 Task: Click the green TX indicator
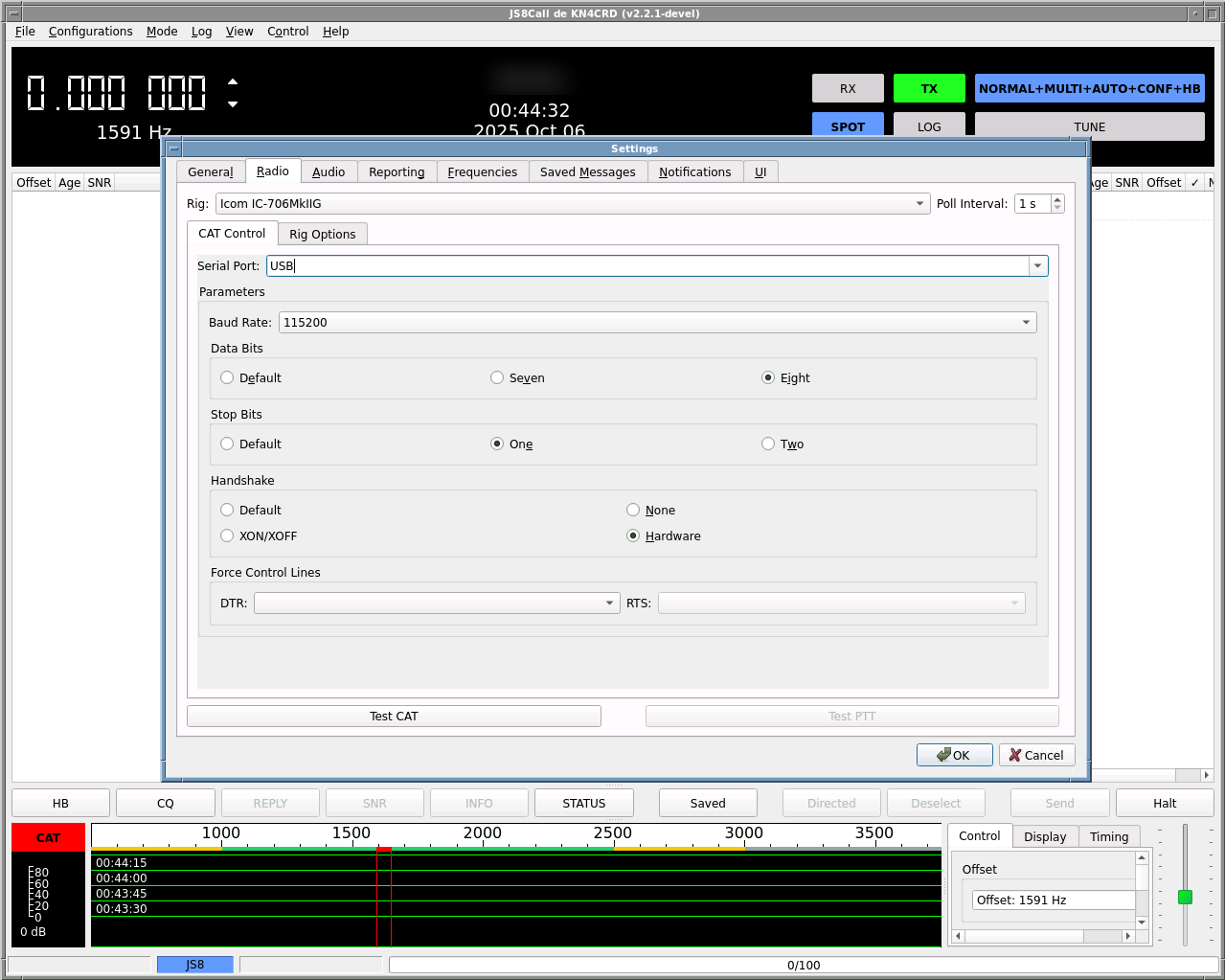928,87
